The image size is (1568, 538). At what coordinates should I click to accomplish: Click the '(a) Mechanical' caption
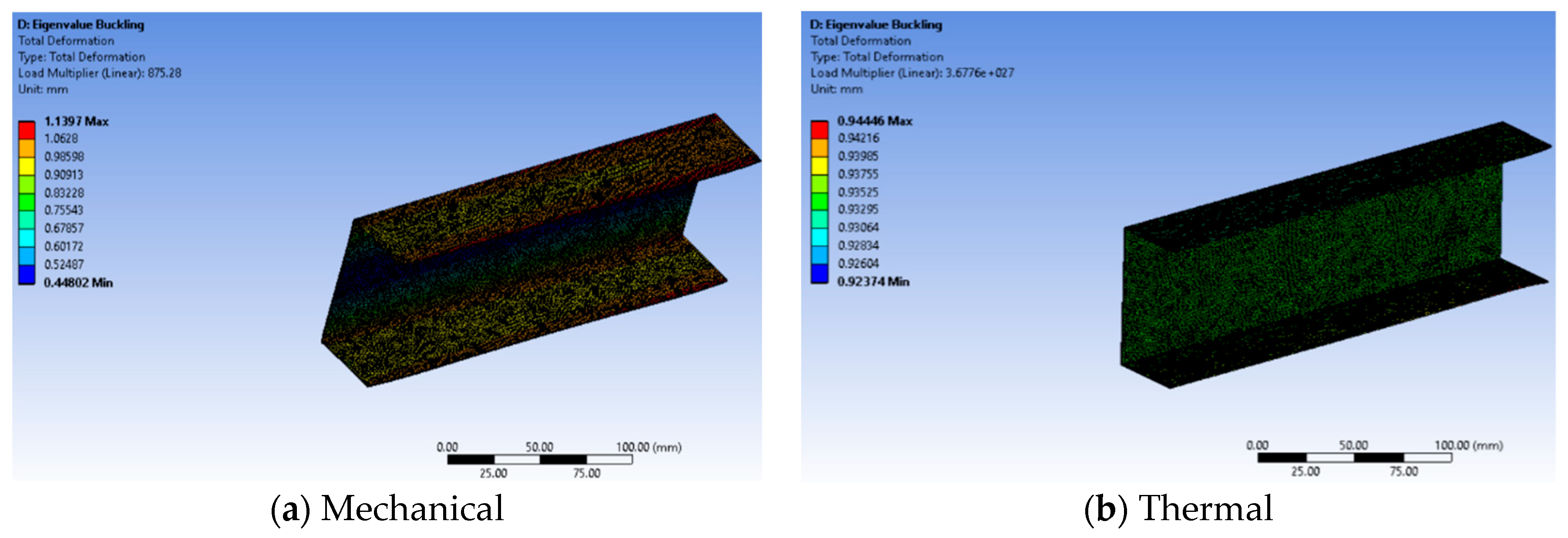tap(387, 509)
